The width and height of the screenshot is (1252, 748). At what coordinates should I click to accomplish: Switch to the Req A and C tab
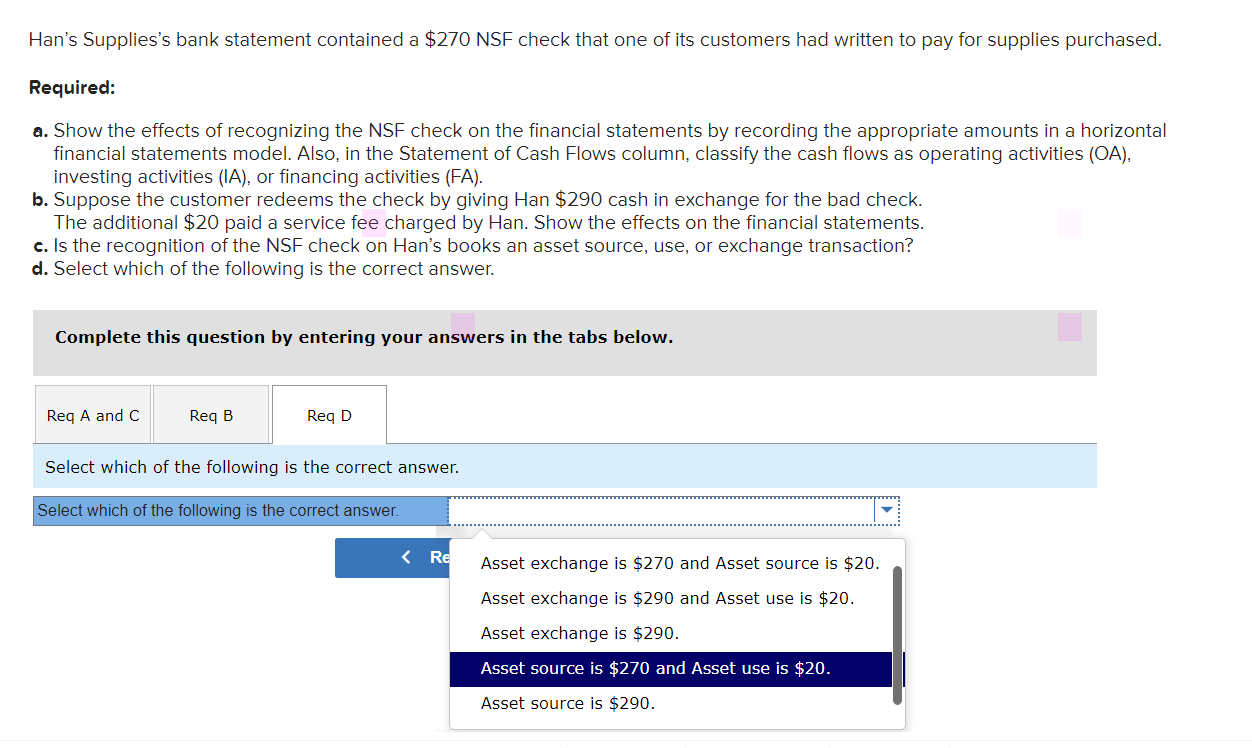click(92, 414)
